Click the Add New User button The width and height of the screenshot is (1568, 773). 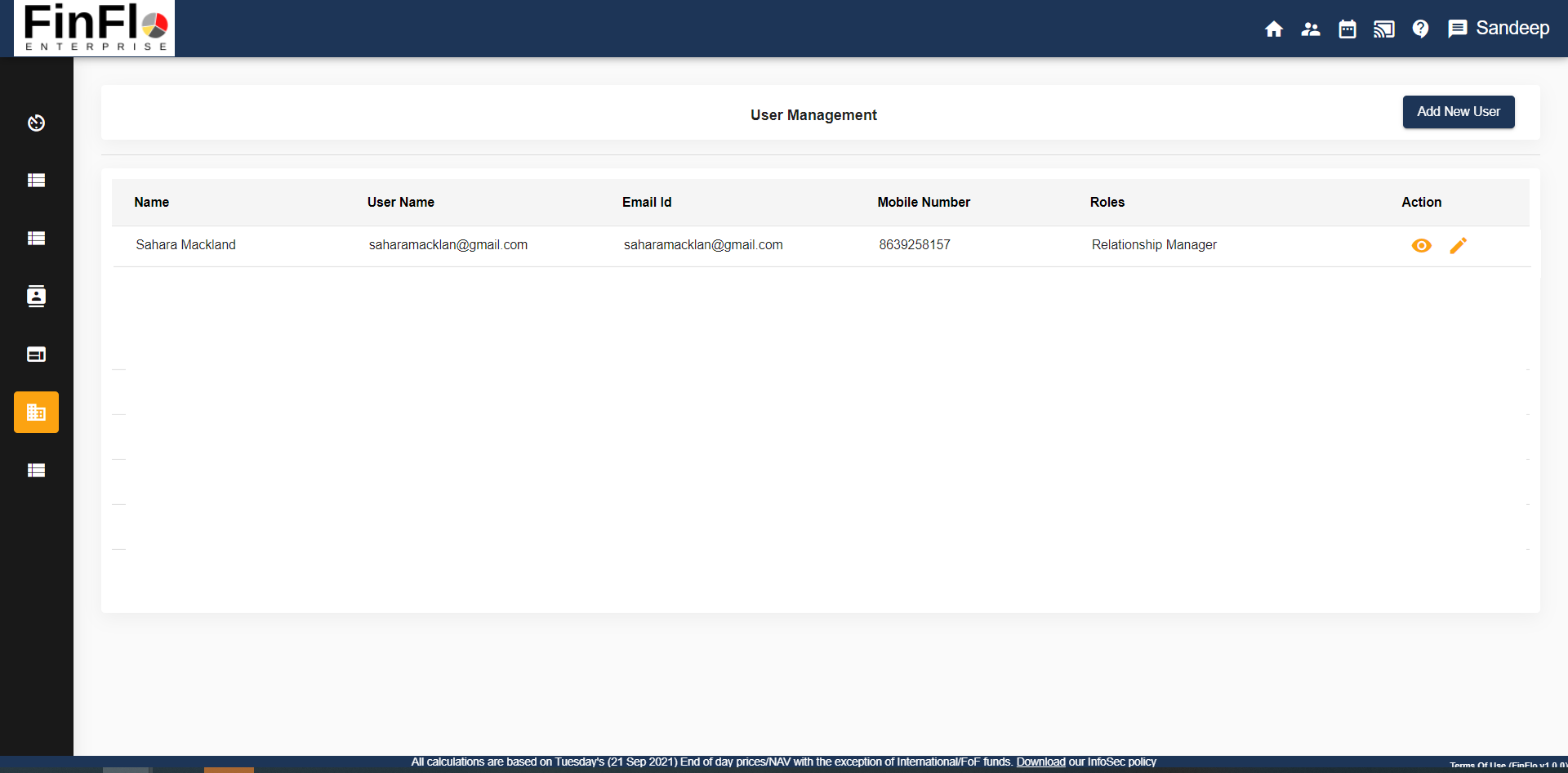pos(1459,112)
